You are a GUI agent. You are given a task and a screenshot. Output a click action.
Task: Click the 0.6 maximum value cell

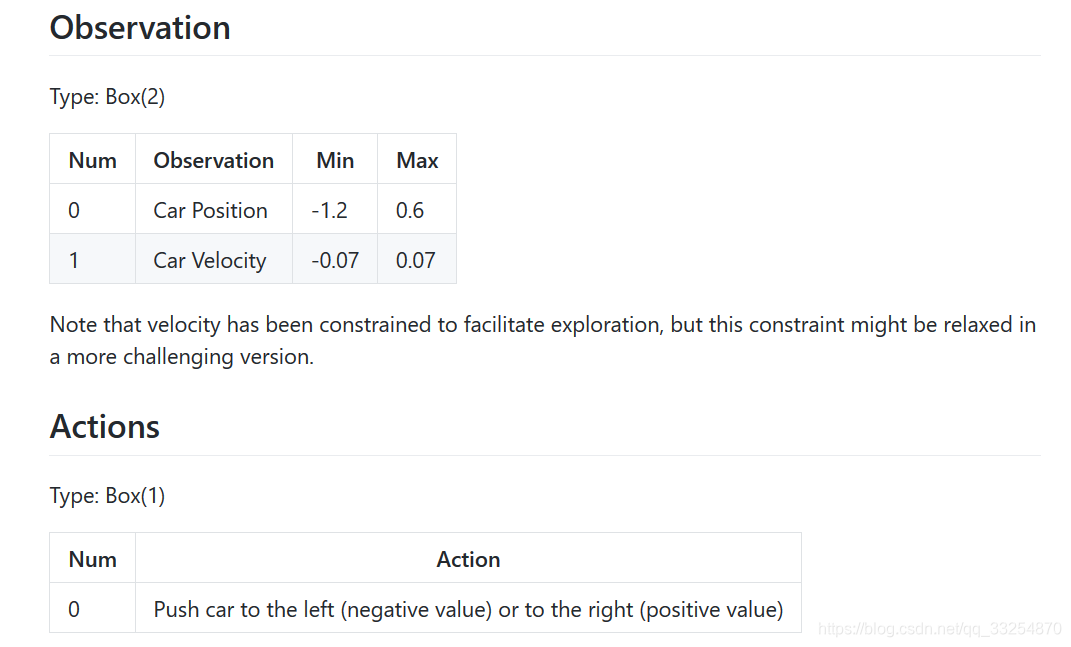pyautogui.click(x=410, y=210)
